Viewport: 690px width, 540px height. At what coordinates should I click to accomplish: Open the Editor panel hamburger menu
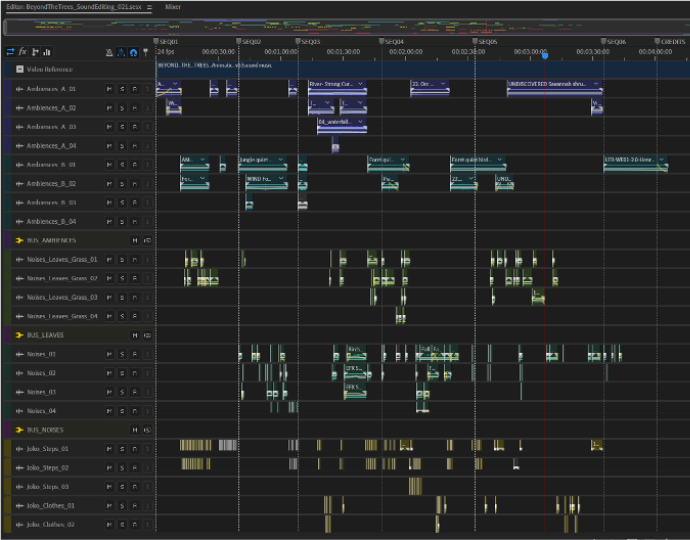tap(149, 7)
